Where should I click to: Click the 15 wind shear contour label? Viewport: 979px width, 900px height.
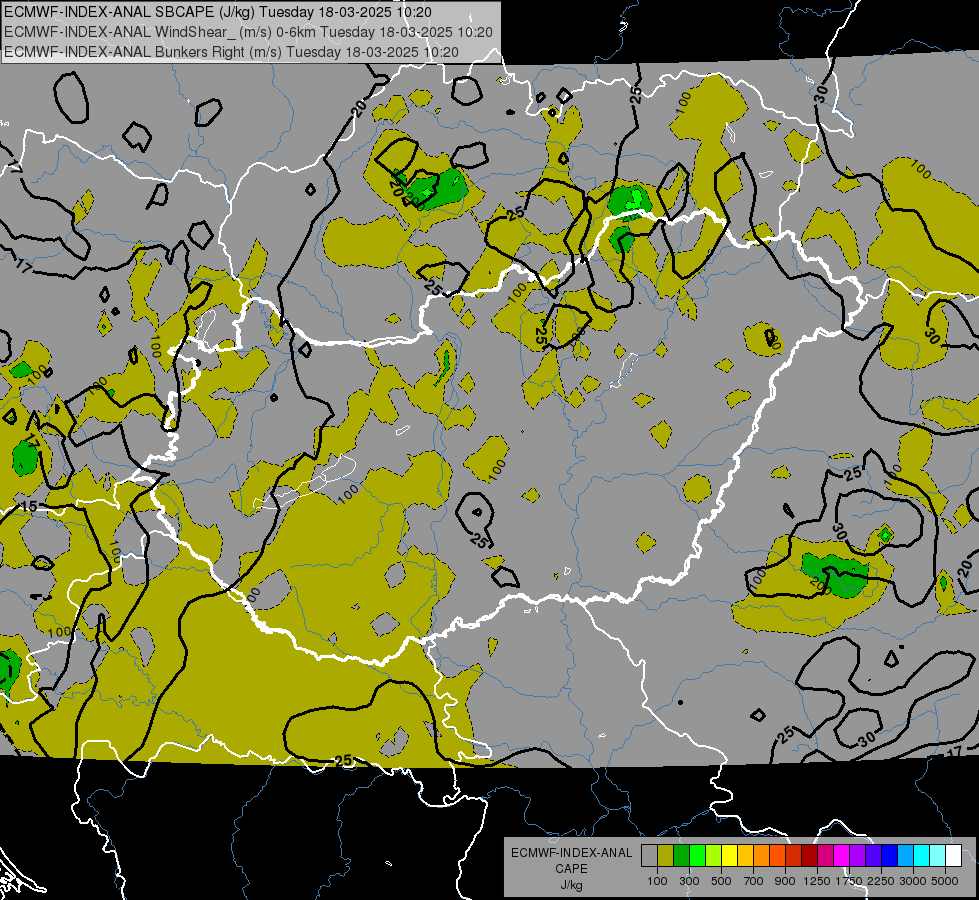(29, 506)
